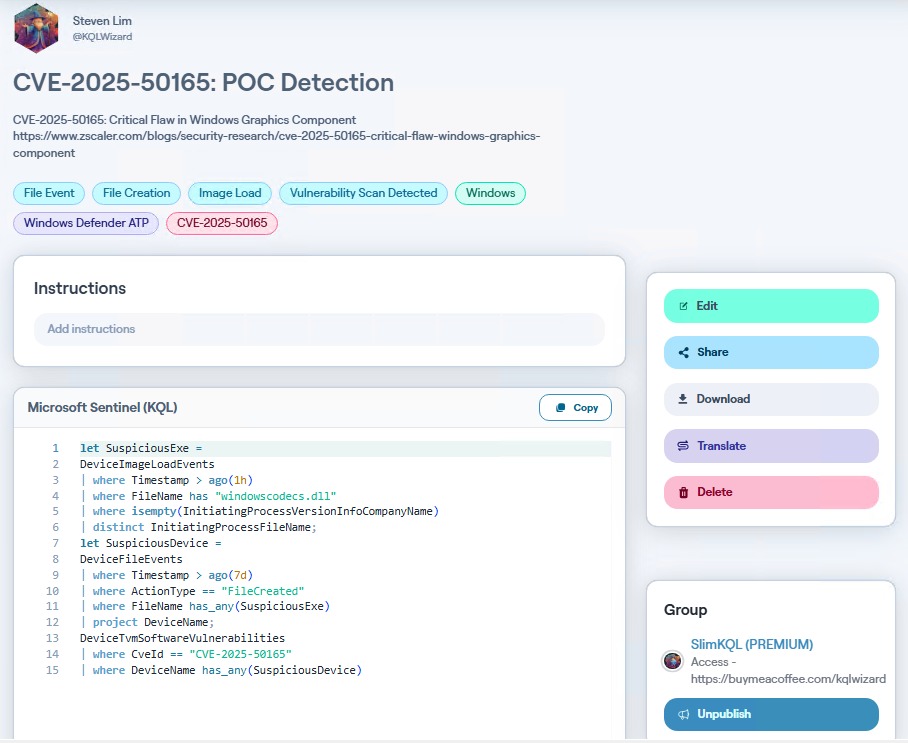Open the Translate action via its icon
This screenshot has width=908, height=743.
coord(685,445)
